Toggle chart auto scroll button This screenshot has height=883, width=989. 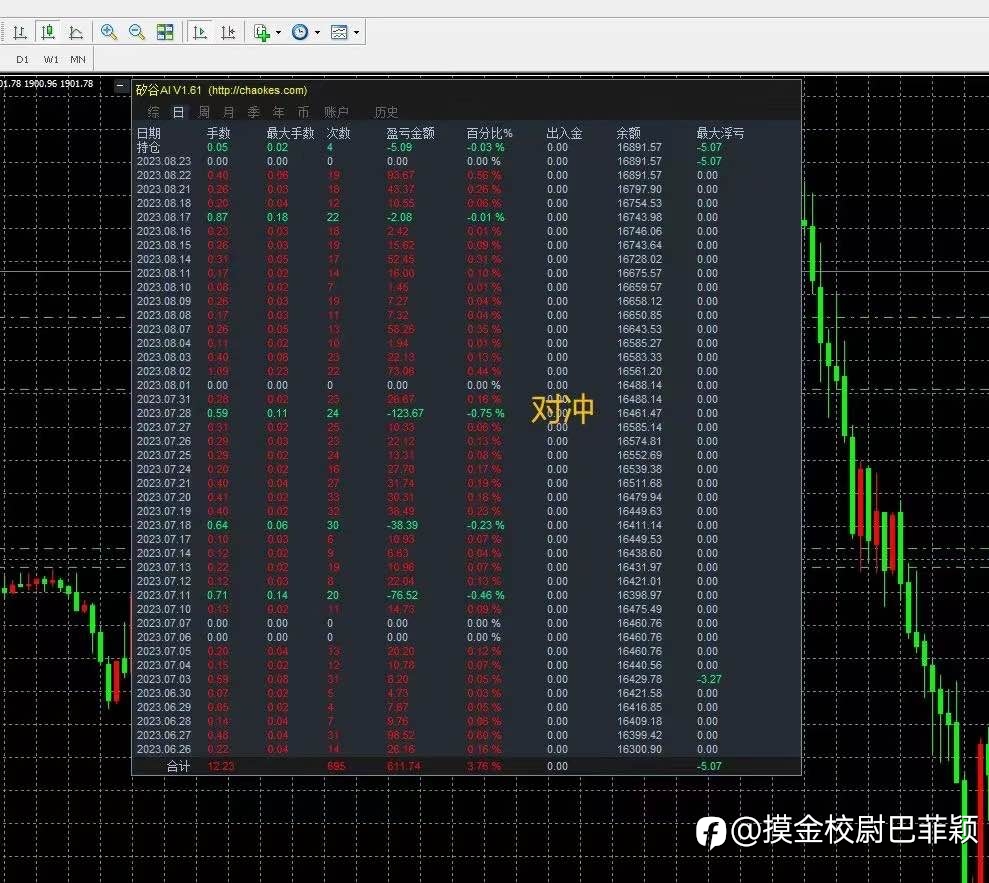pyautogui.click(x=201, y=32)
